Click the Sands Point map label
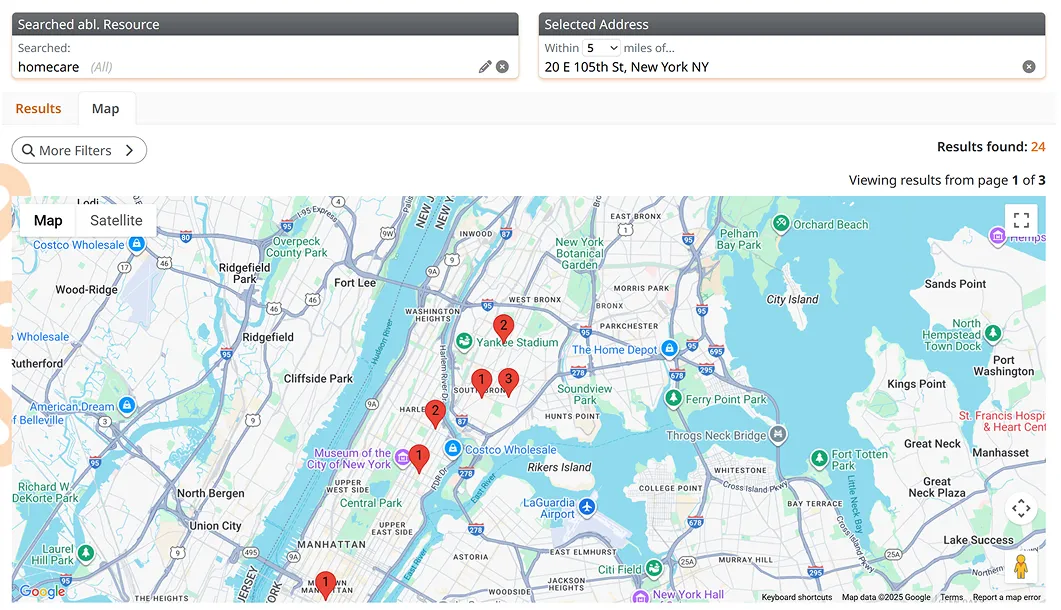Screen dimensions: 1061x610 [x=955, y=284]
